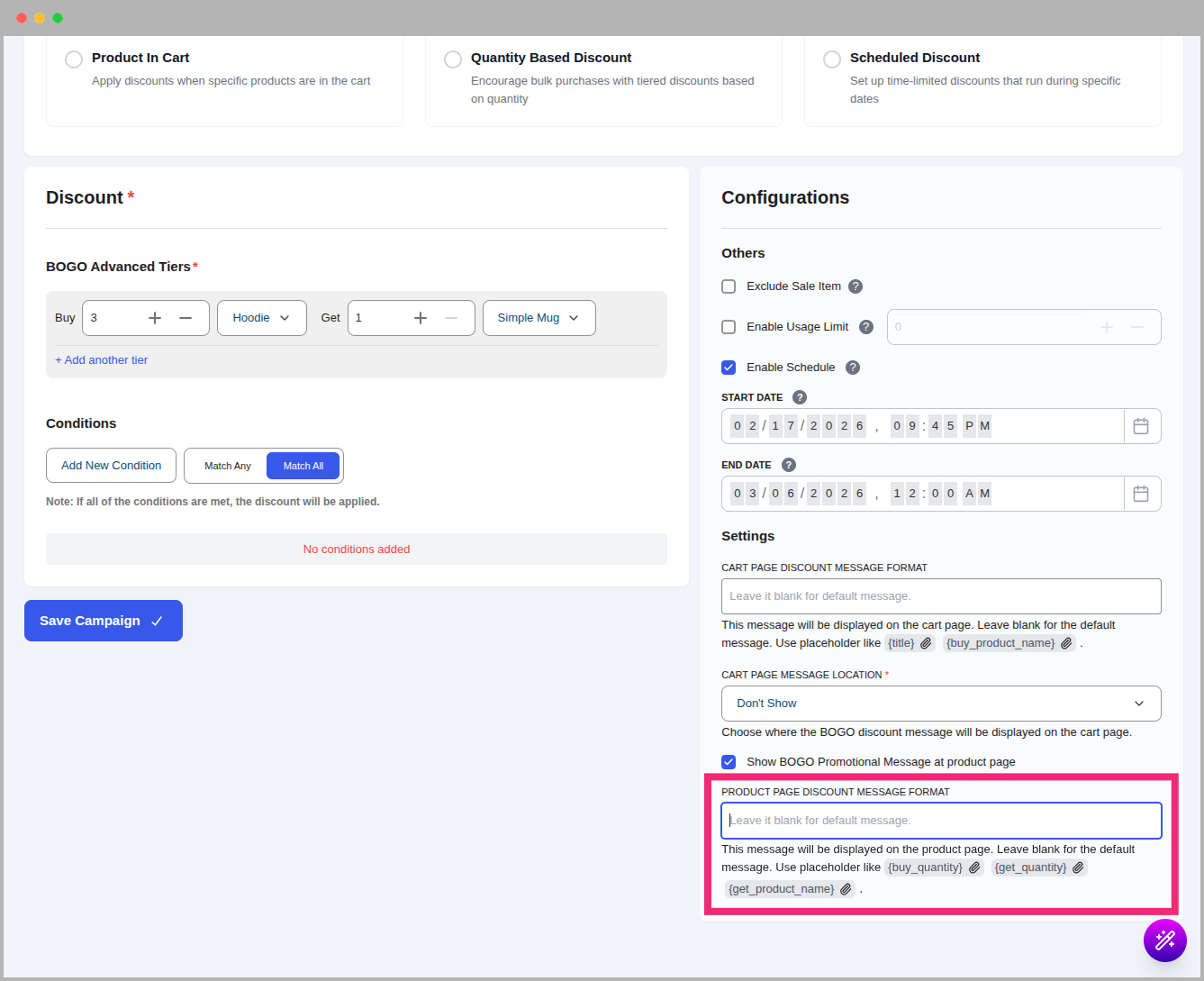1204x981 pixels.
Task: Open the Hoodie product dropdown
Action: 261,317
